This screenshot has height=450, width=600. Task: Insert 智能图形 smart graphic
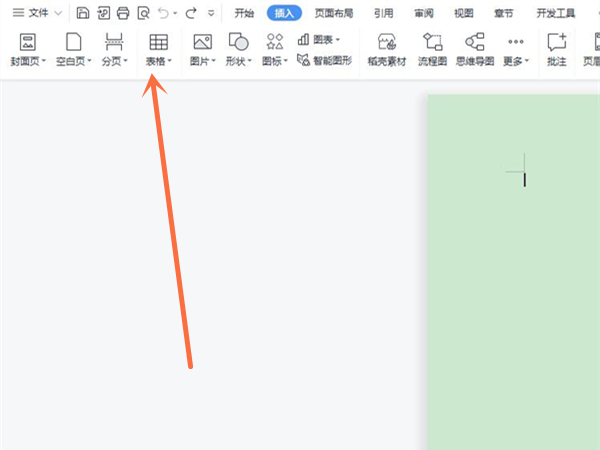tap(324, 60)
